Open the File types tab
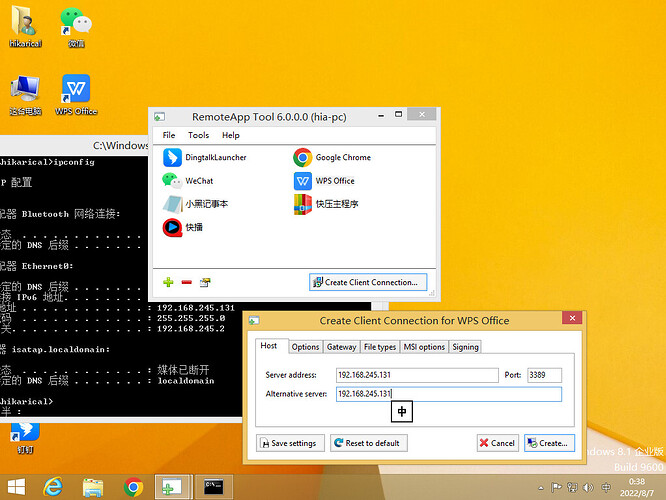The height and width of the screenshot is (500, 666). click(380, 347)
